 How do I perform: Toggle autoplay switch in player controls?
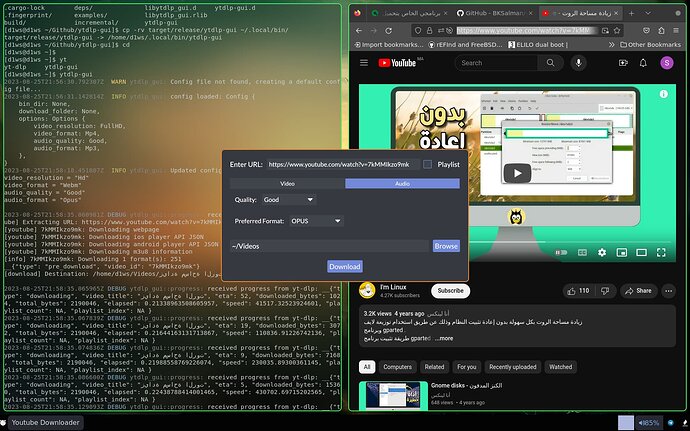561,252
